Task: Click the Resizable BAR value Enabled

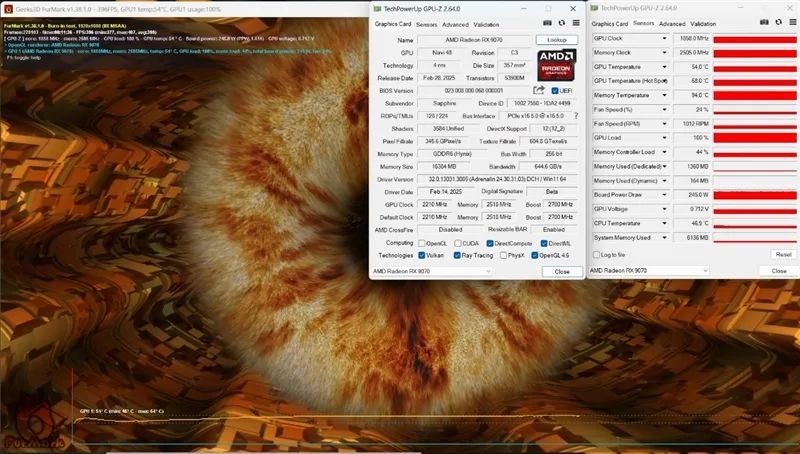Action: click(x=554, y=230)
